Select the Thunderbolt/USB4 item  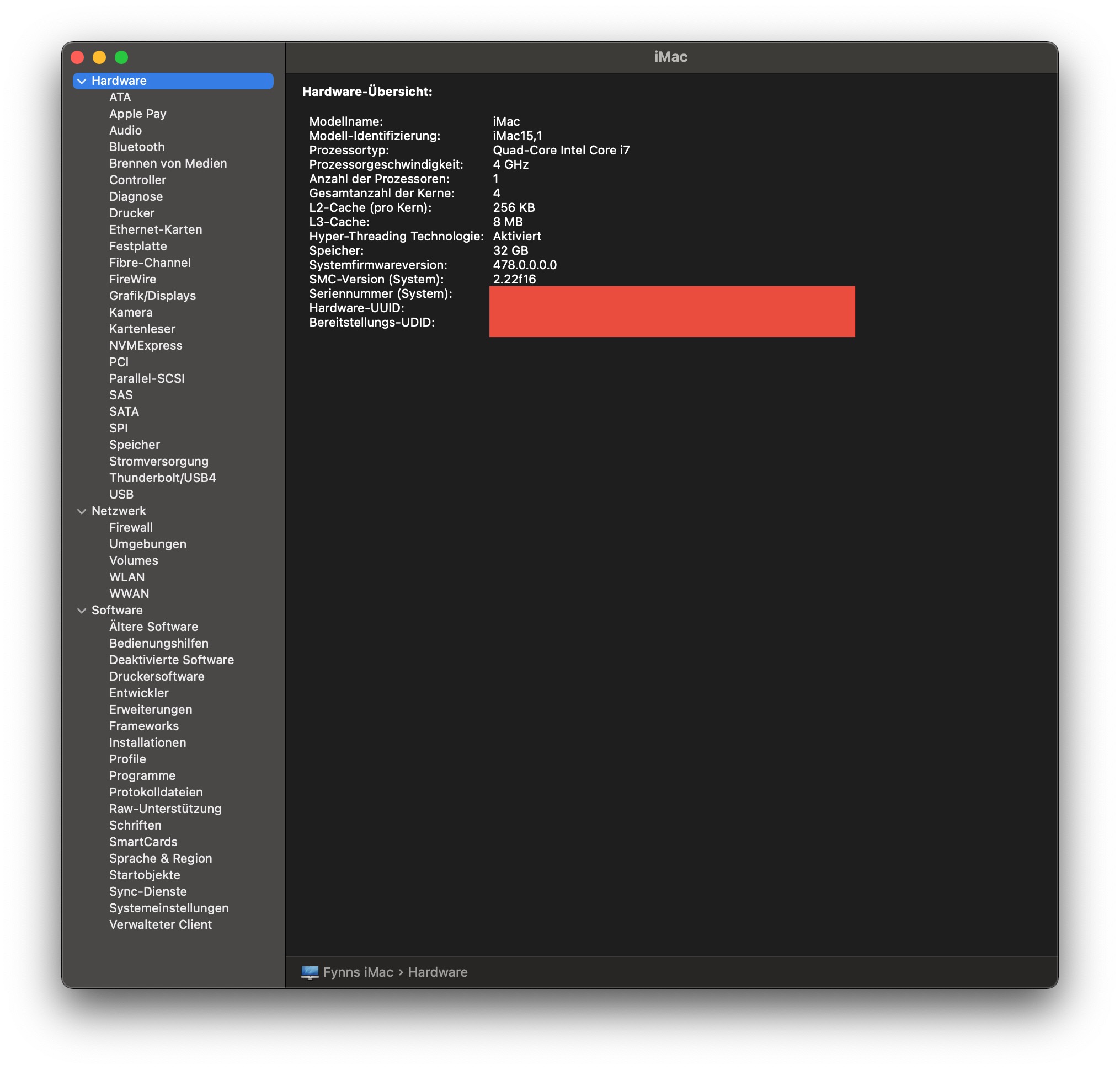pos(163,478)
